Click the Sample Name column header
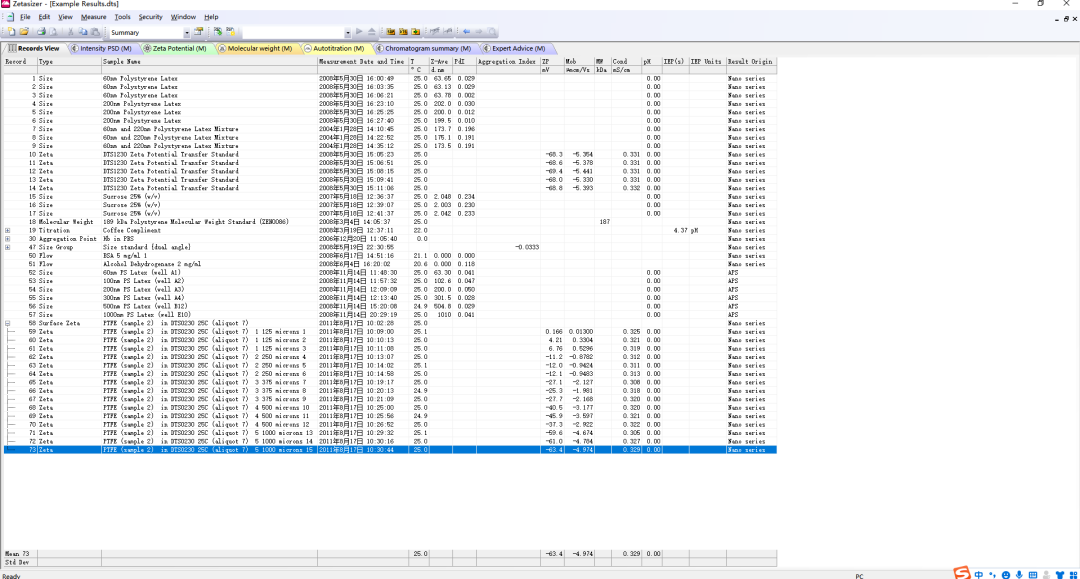Viewport: 1080px width, 579px height. [209, 61]
